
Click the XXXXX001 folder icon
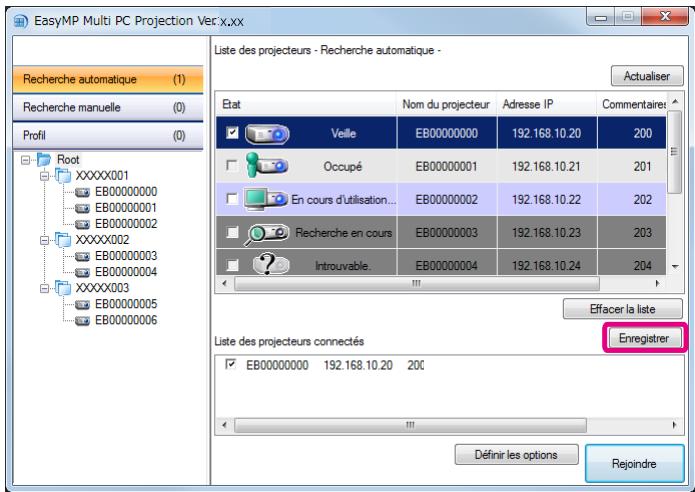pyautogui.click(x=63, y=176)
